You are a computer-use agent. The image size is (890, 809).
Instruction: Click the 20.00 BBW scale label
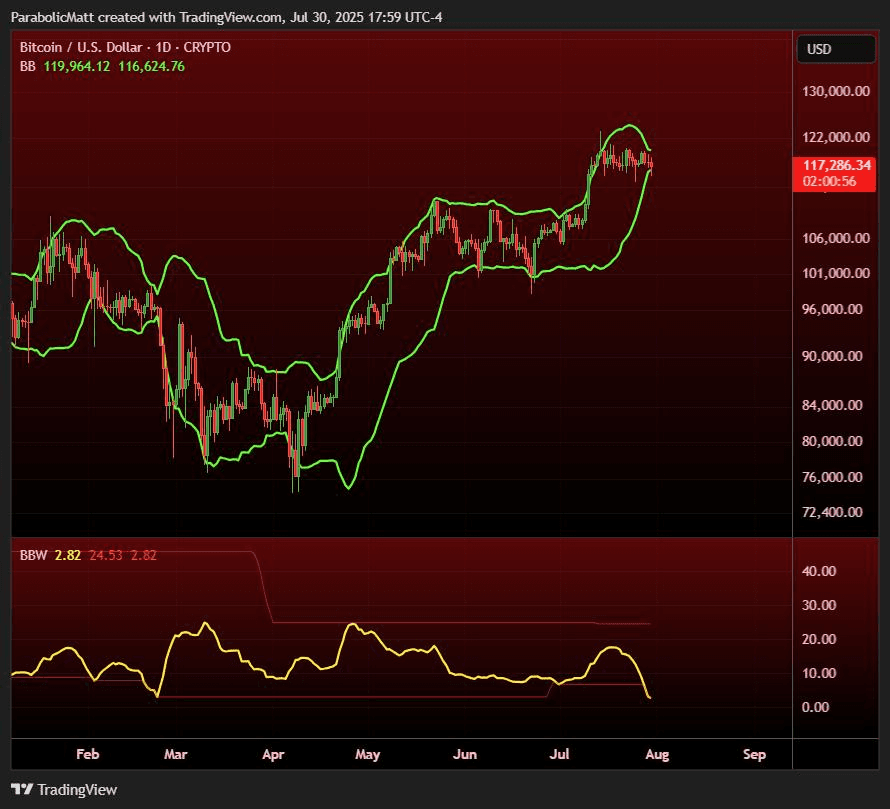[818, 639]
